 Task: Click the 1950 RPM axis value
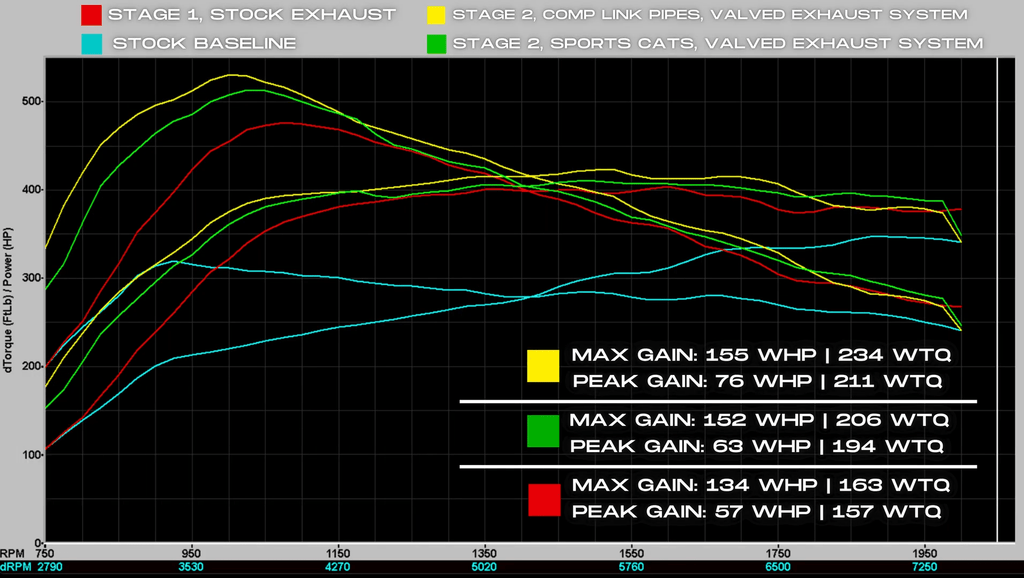[x=924, y=554]
